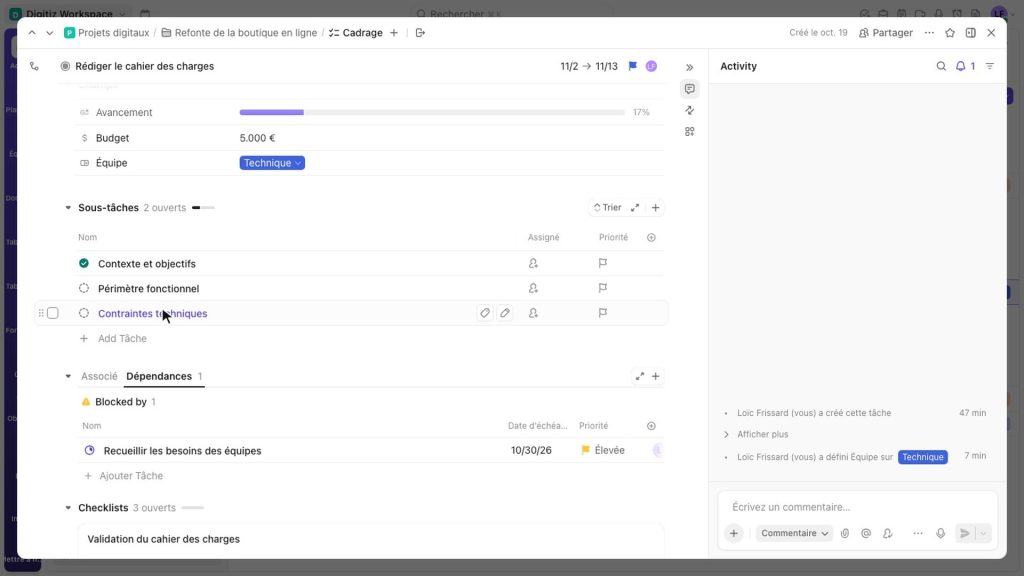The height and width of the screenshot is (576, 1024).
Task: Open the three-dot task options menu
Action: (929, 33)
